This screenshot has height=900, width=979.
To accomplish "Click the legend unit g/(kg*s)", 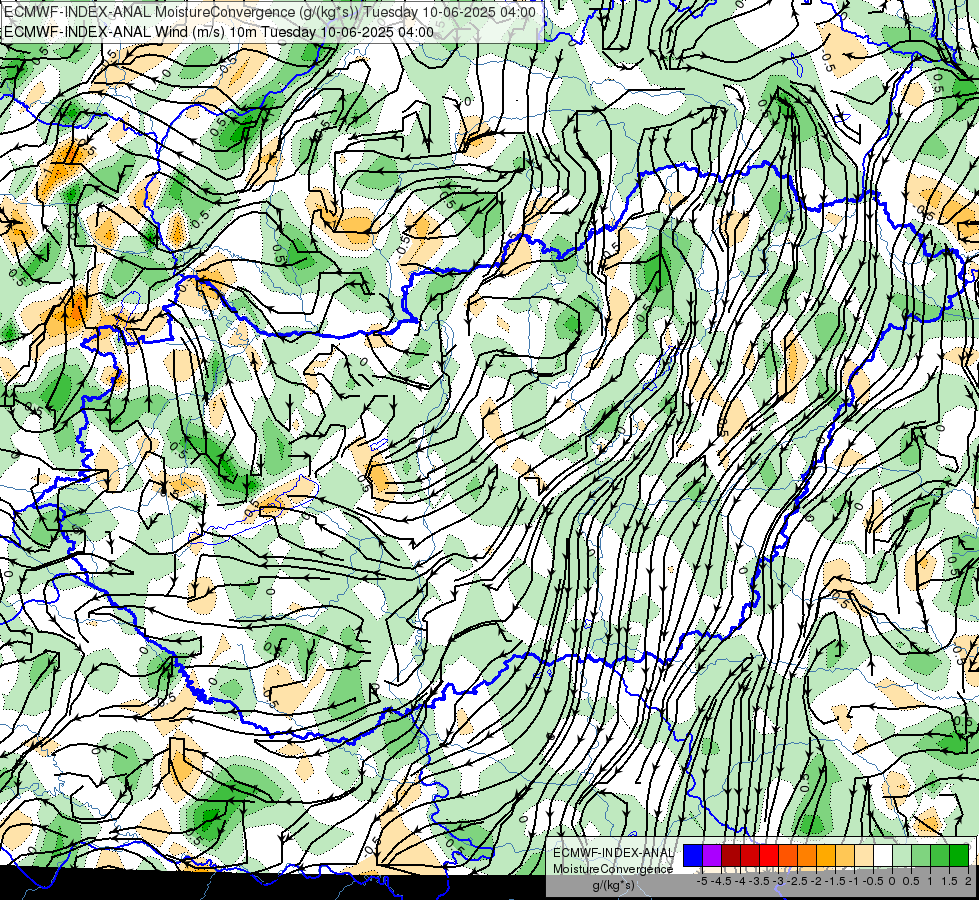I will [x=613, y=885].
